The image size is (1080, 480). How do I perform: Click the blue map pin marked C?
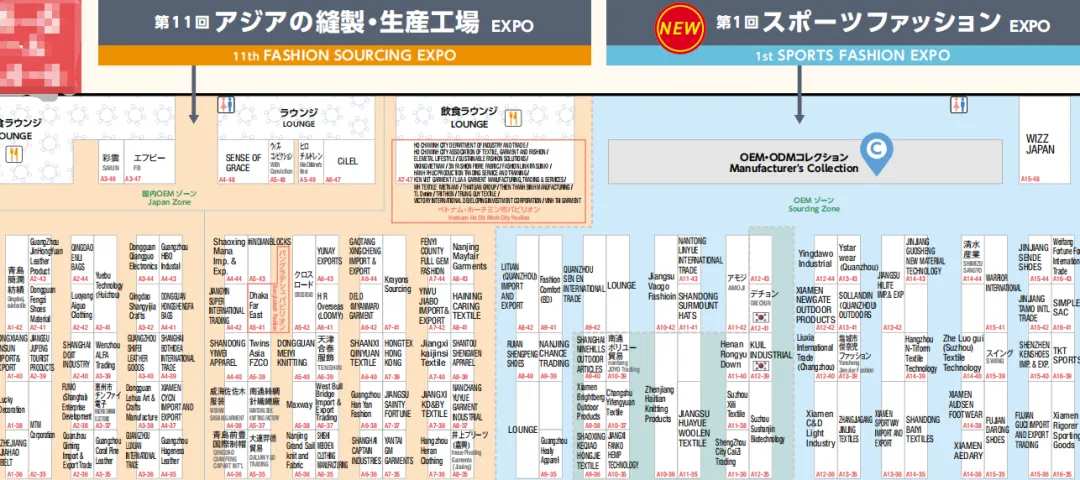(x=875, y=154)
